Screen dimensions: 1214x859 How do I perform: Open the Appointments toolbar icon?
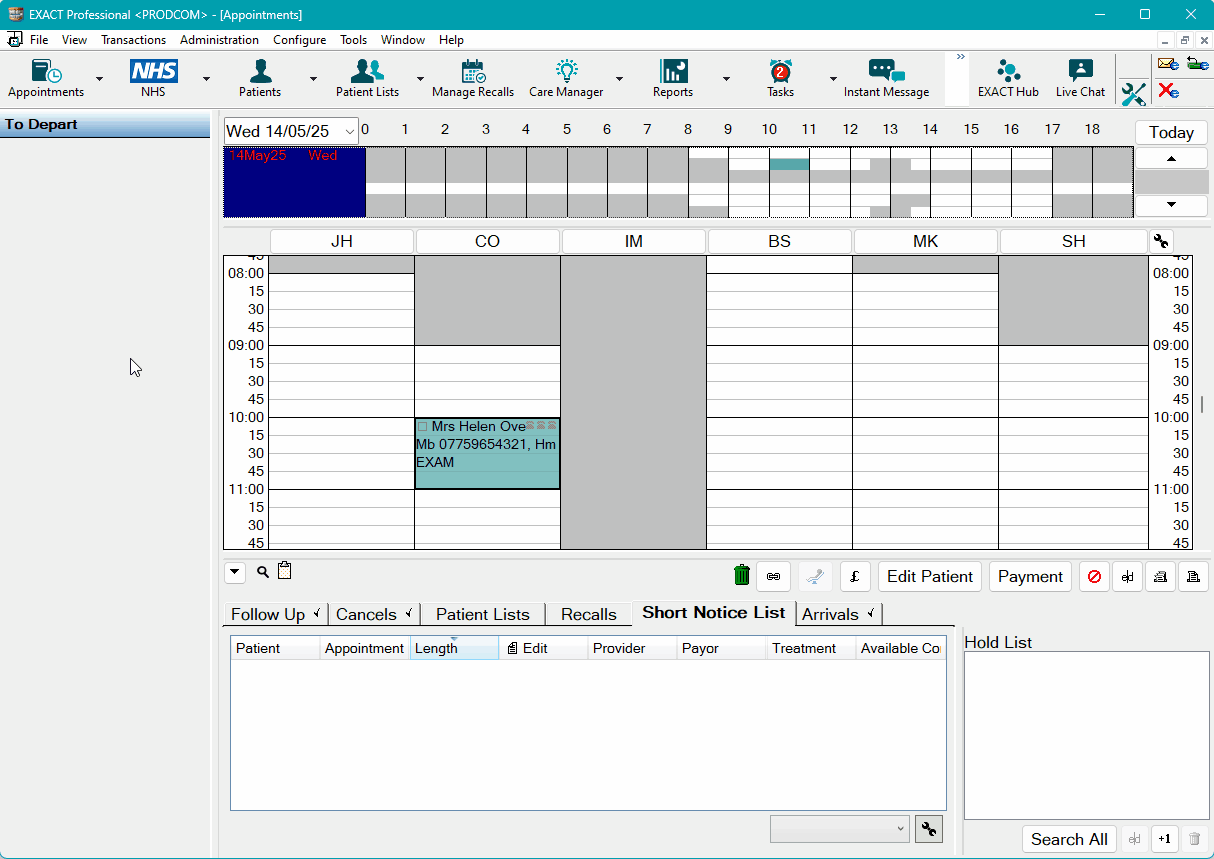[46, 78]
